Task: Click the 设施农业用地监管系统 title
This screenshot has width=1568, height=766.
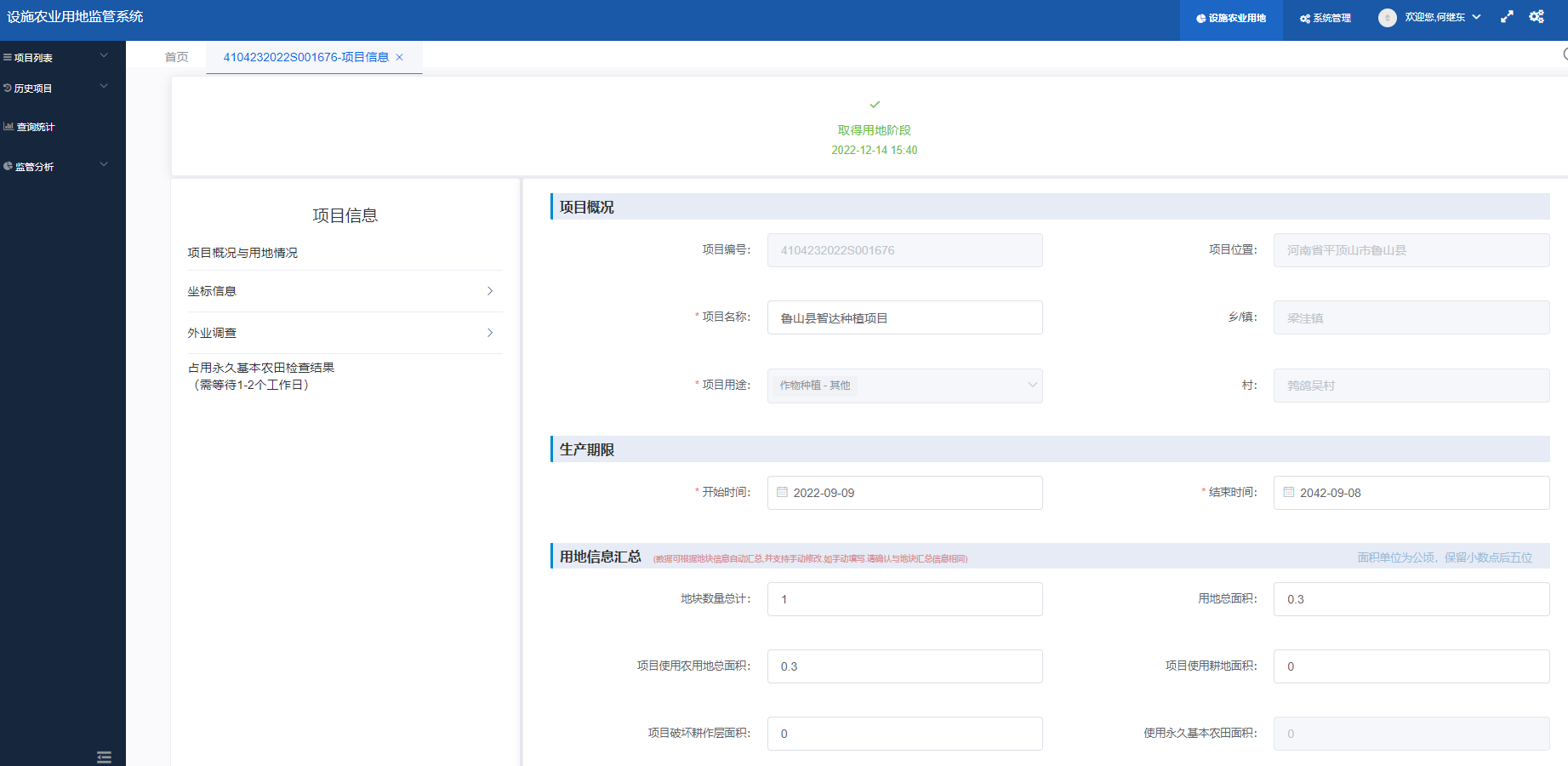Action: point(75,16)
